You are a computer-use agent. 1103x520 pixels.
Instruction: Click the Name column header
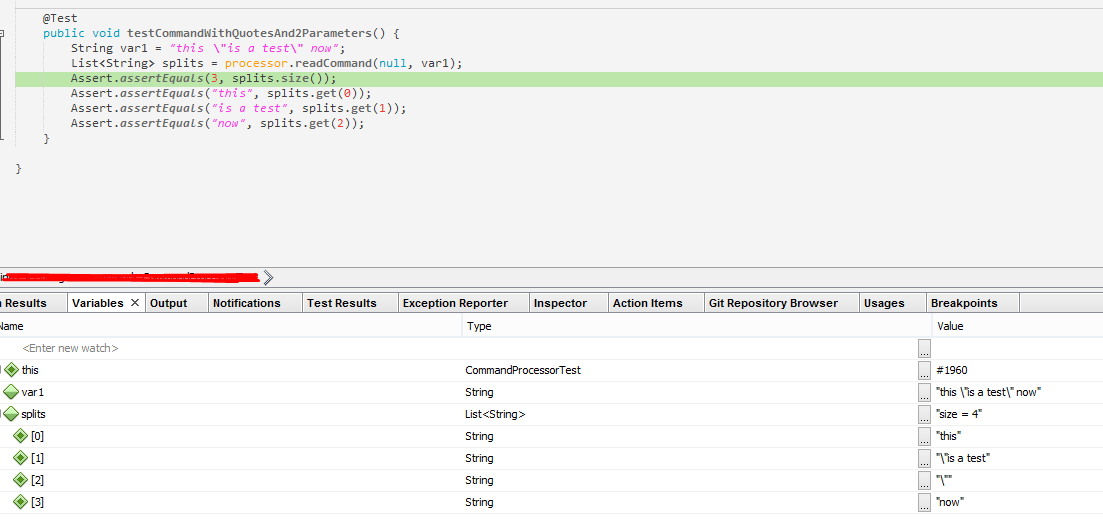pyautogui.click(x=231, y=326)
